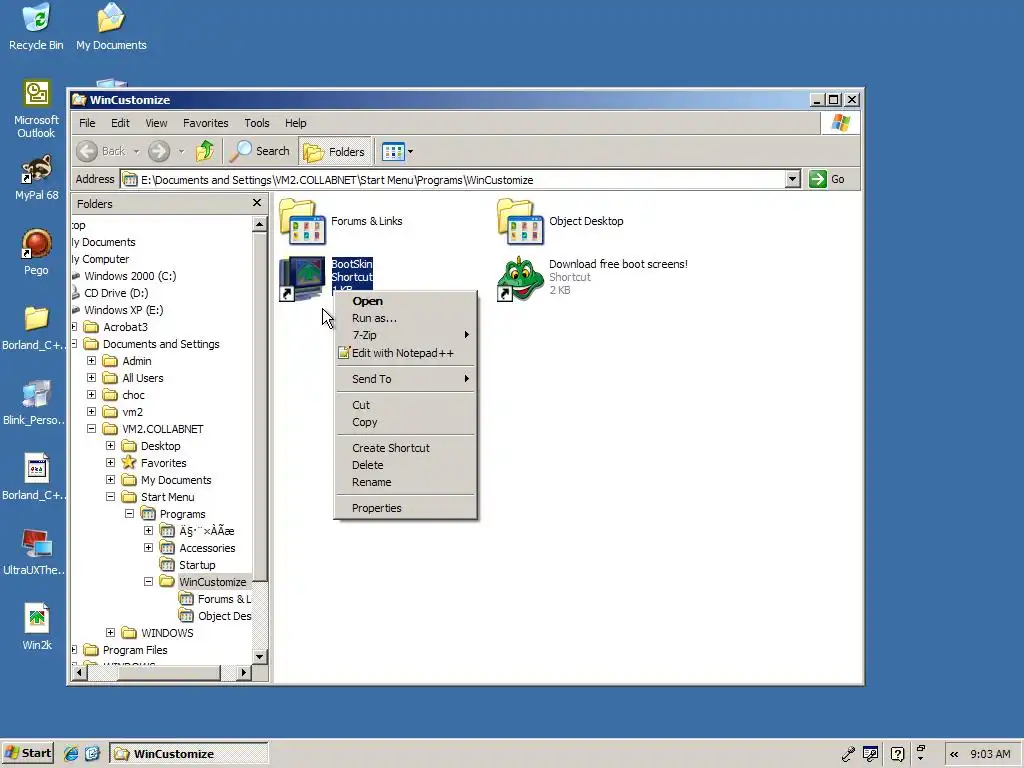Select the BootSkin shortcut icon
Screen dimensions: 1024x768
point(302,279)
